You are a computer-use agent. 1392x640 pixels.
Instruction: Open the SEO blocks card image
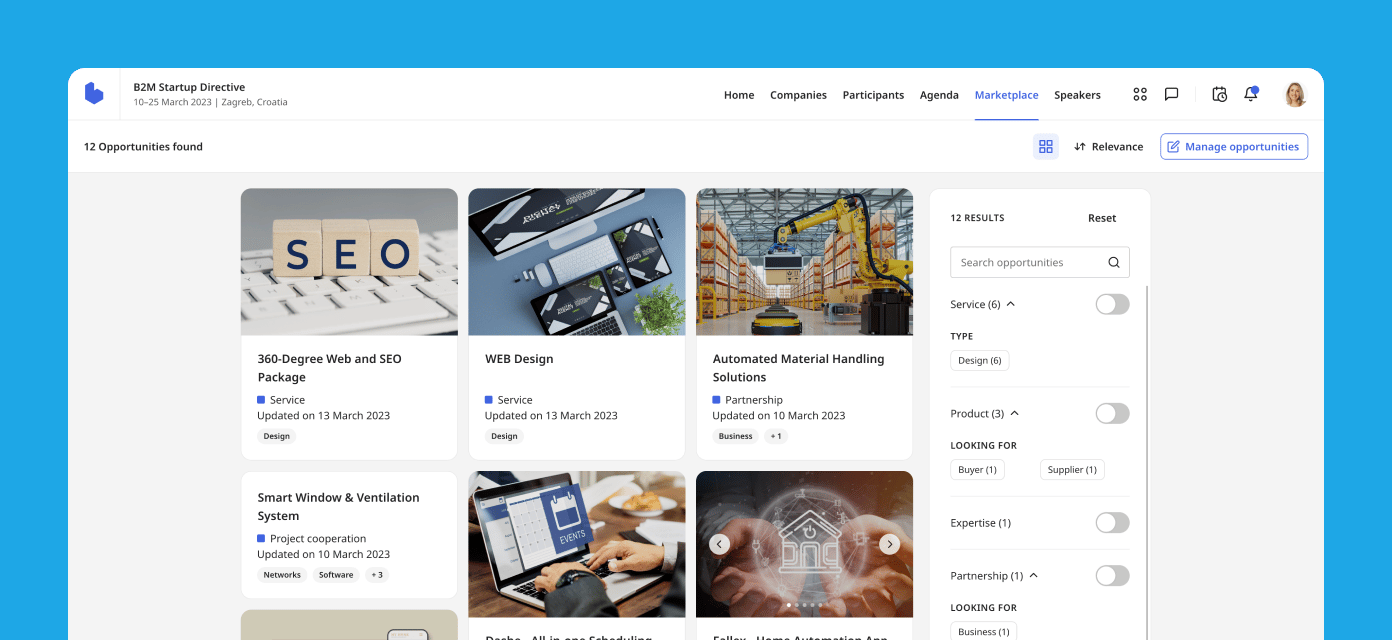(349, 262)
